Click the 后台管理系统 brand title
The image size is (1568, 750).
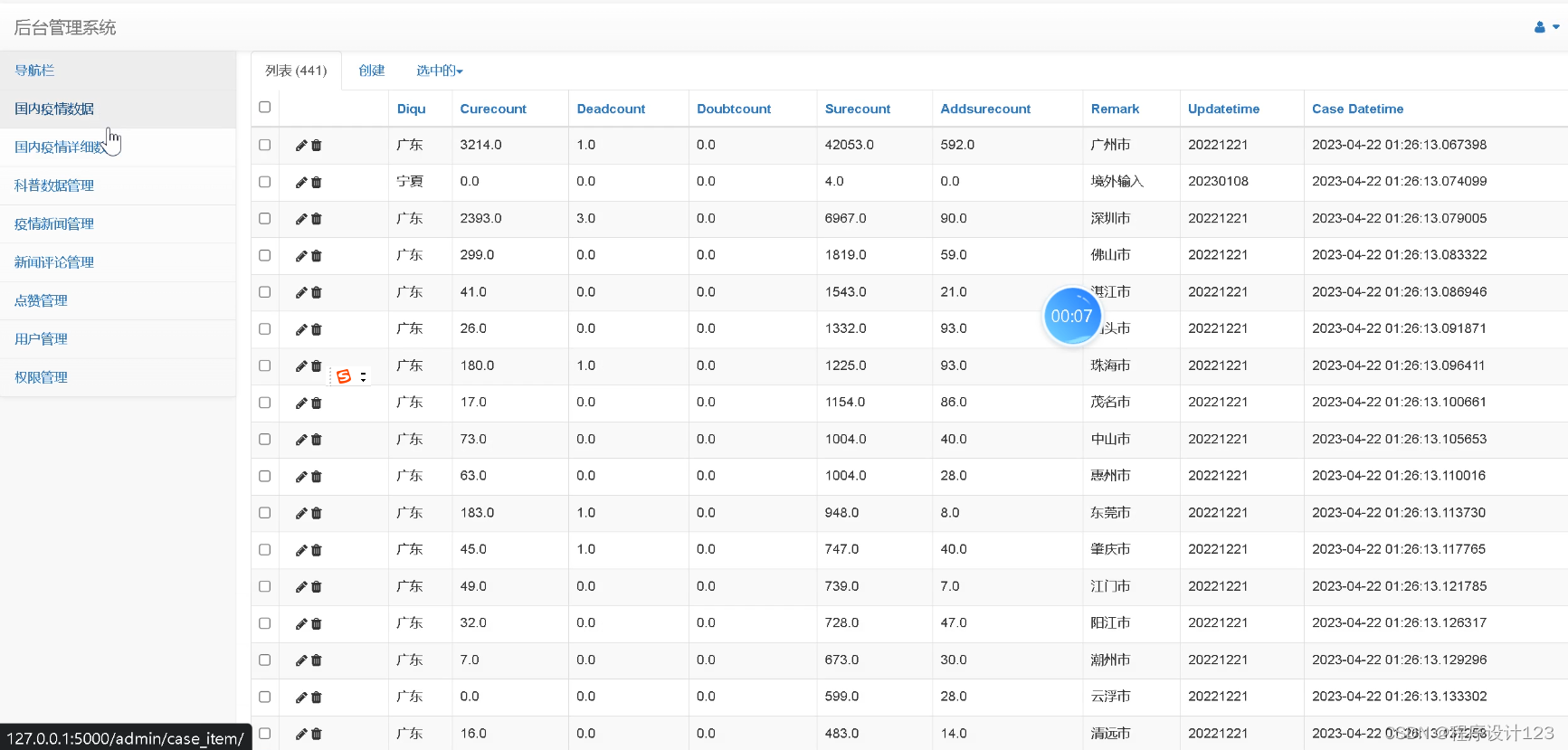click(65, 27)
